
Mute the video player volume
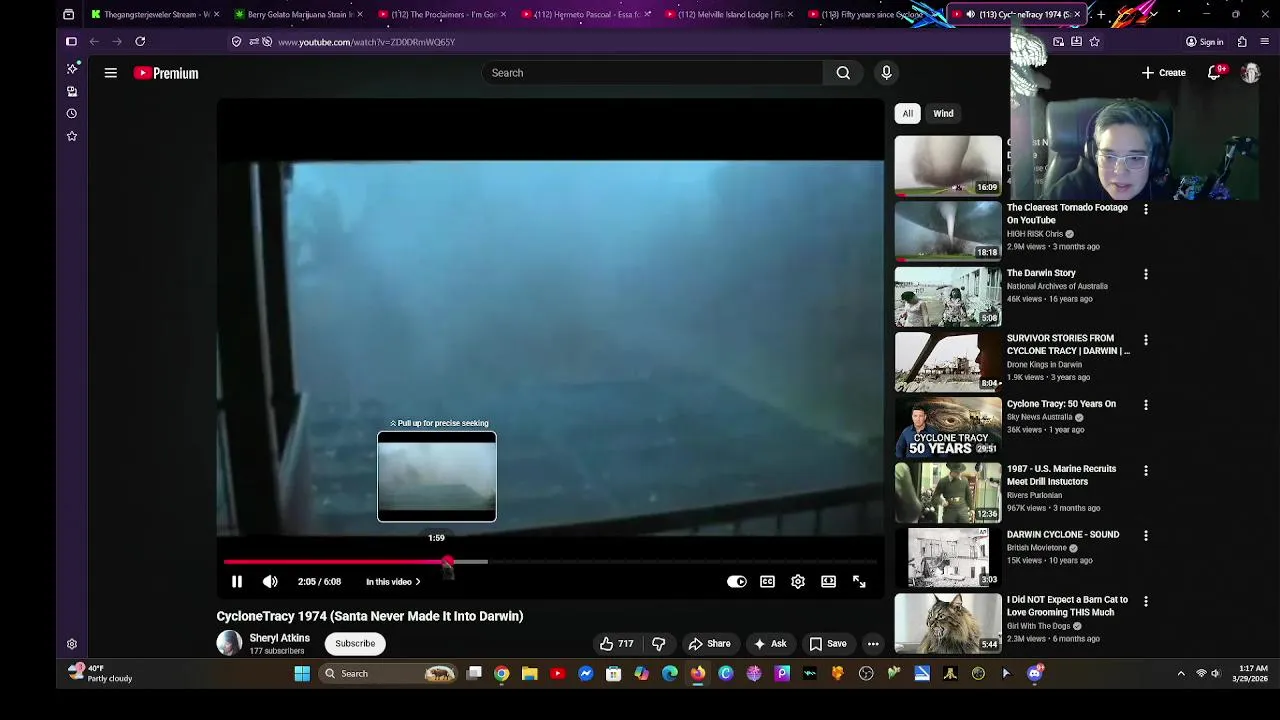[270, 582]
